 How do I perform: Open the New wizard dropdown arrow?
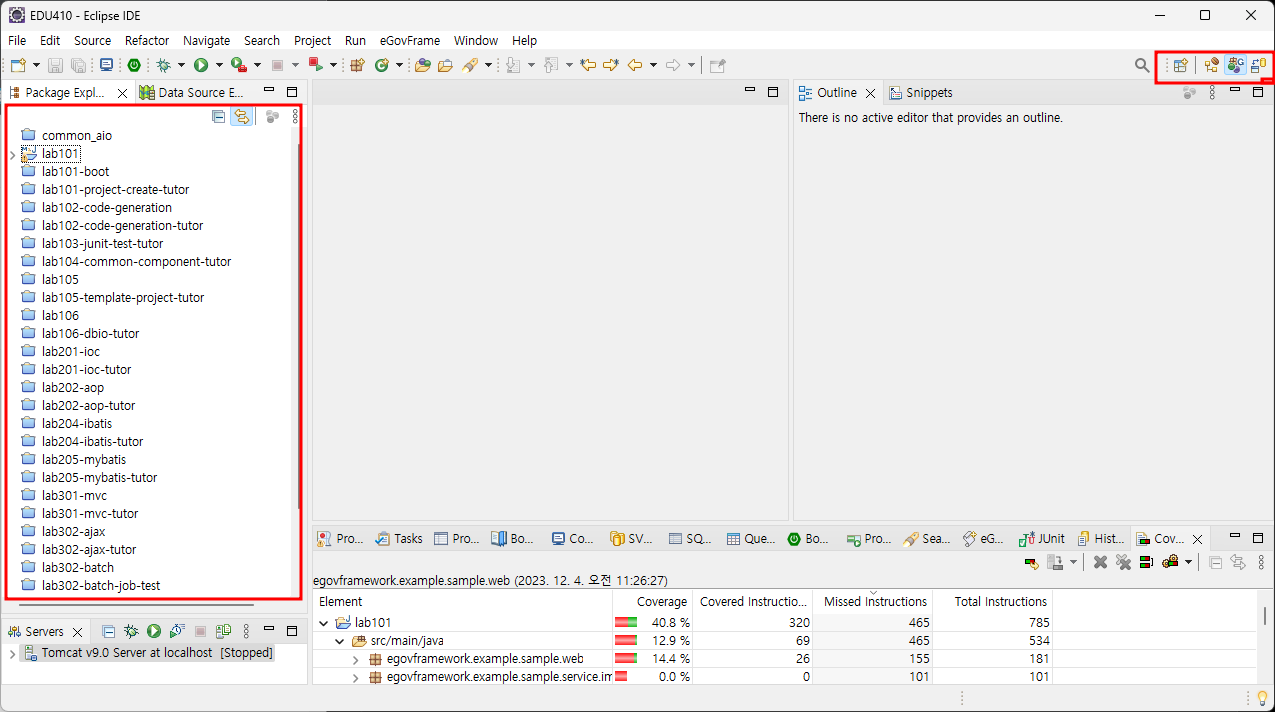[x=36, y=65]
